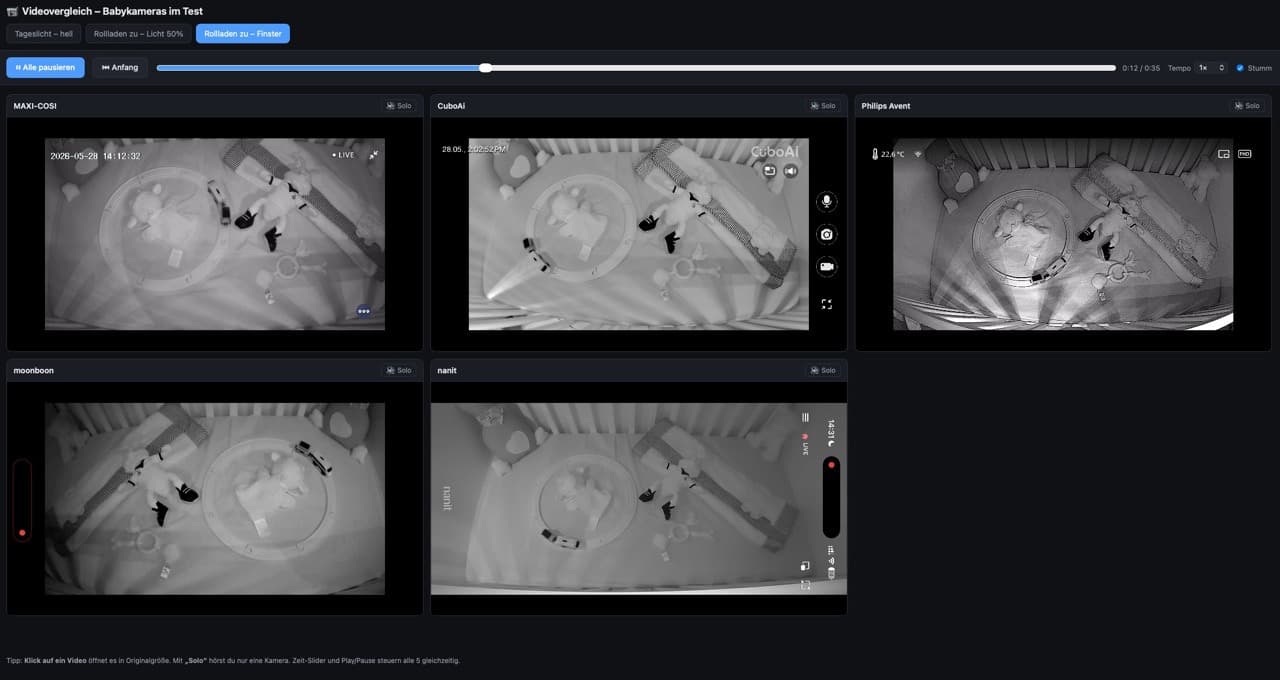Click the 'Videovergleich – Babykameras im Test' title

pyautogui.click(x=113, y=10)
